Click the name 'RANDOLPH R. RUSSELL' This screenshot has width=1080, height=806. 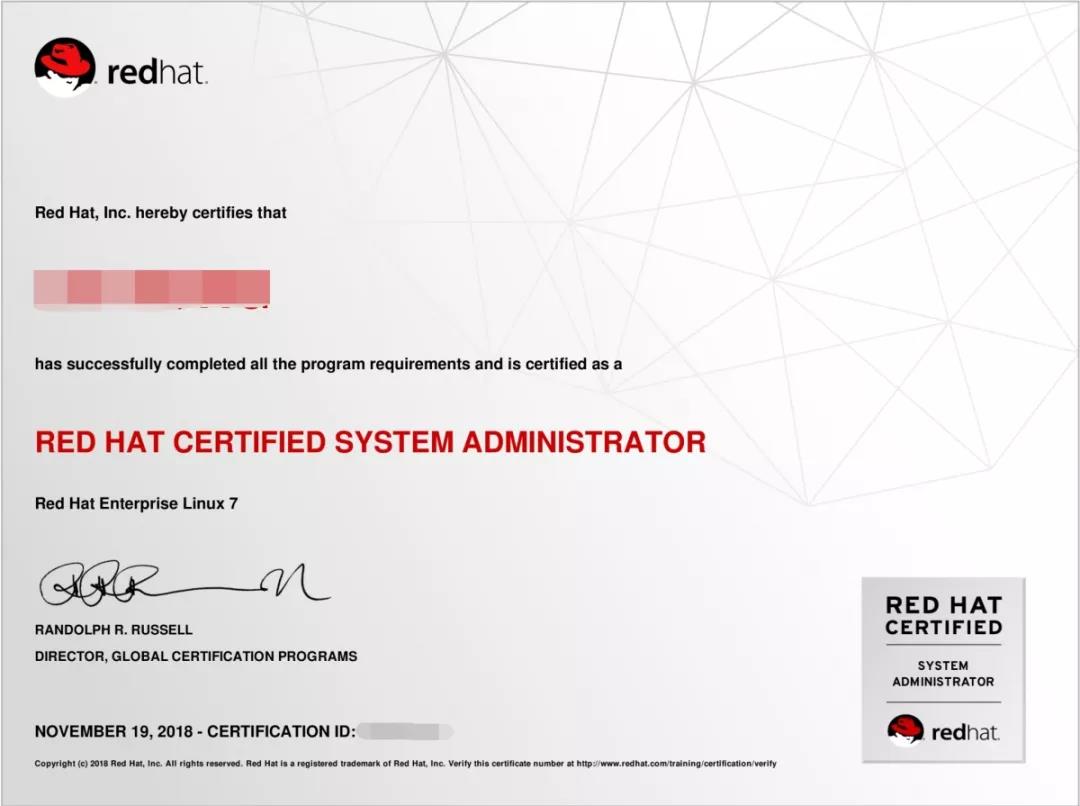[114, 630]
